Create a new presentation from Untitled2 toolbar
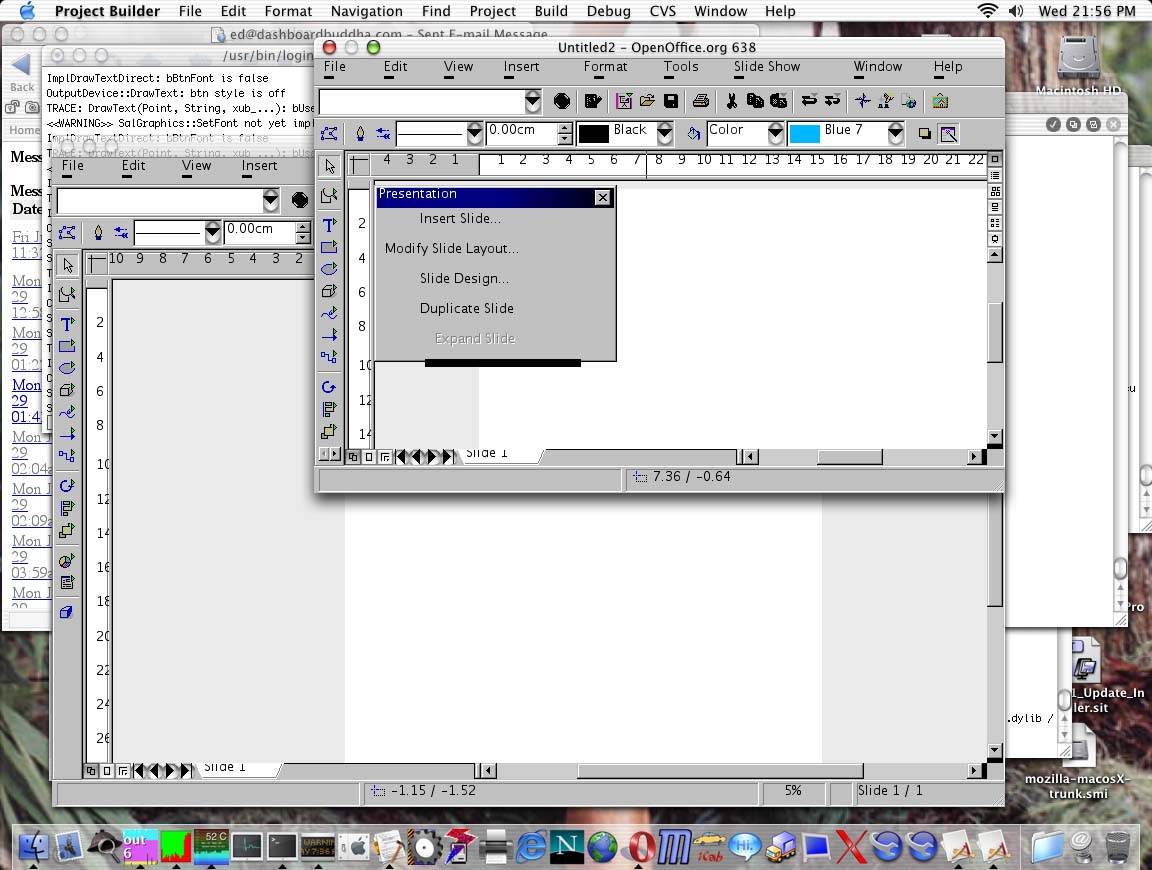1152x870 pixels. pyautogui.click(x=624, y=101)
